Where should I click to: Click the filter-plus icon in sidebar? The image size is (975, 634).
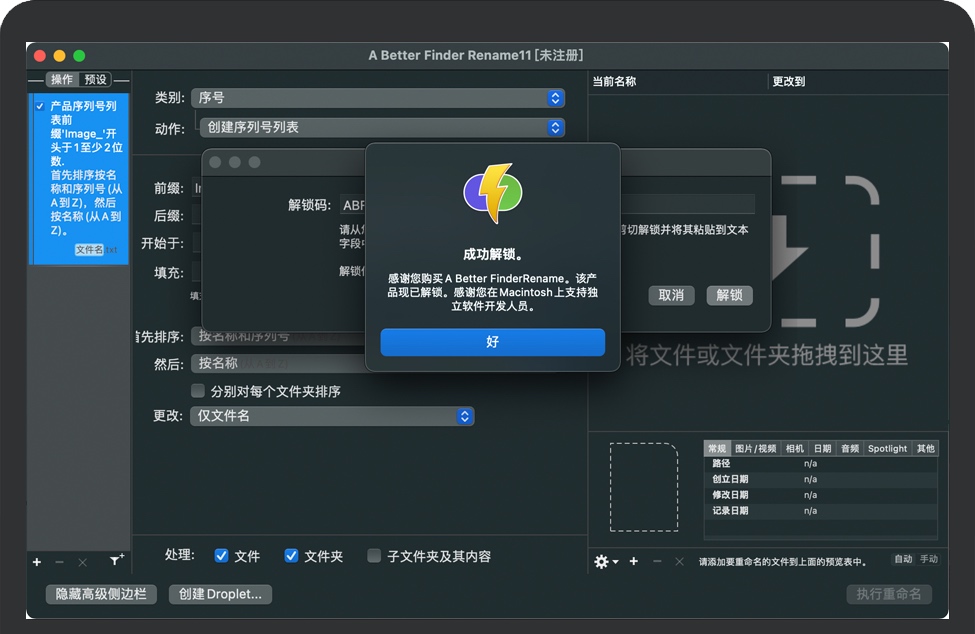tap(116, 560)
